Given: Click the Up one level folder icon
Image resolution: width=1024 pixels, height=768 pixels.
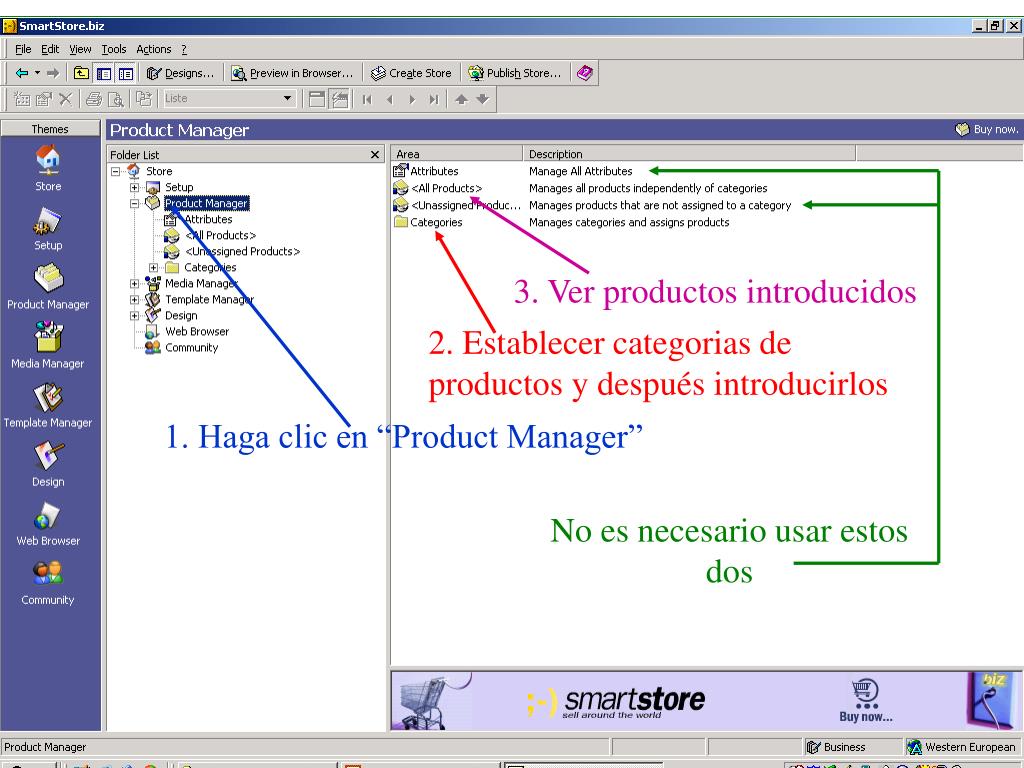Looking at the screenshot, I should (x=81, y=73).
